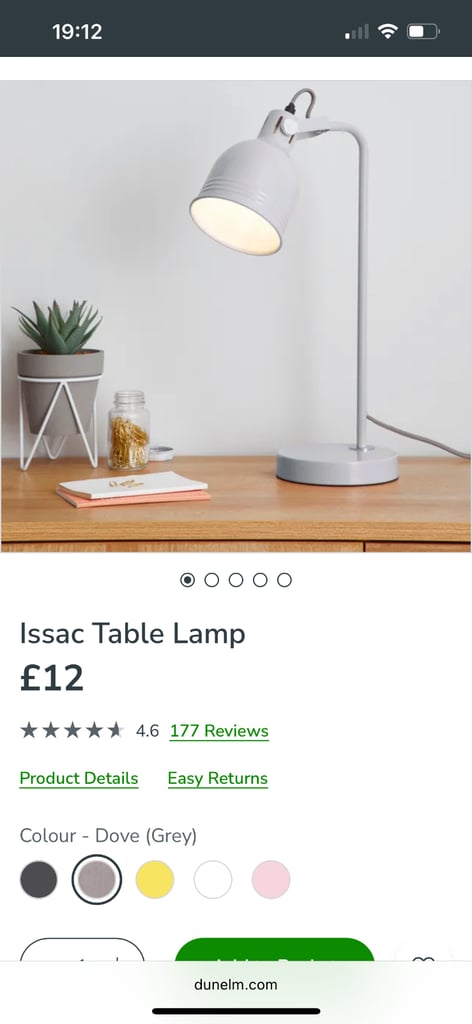472x1024 pixels.
Task: Open the Product Details link
Action: pyautogui.click(x=79, y=778)
